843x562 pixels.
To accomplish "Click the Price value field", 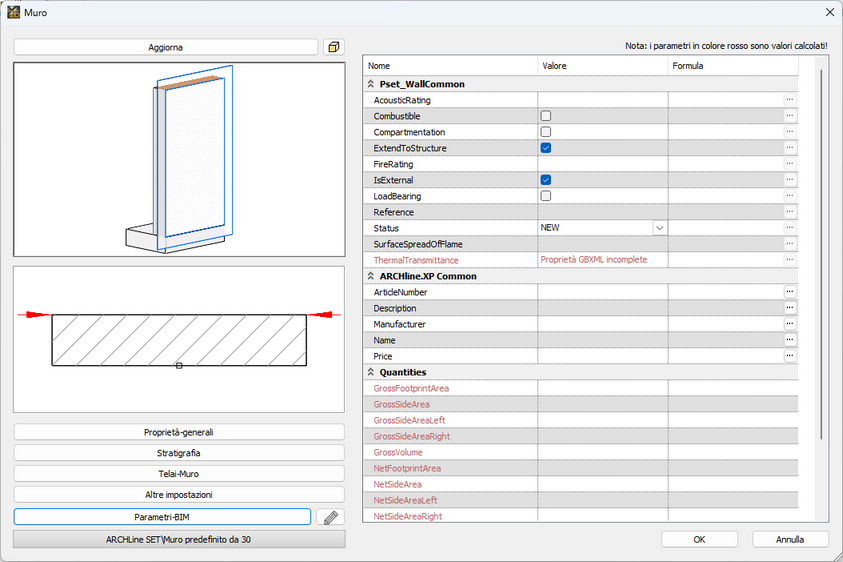I will pyautogui.click(x=603, y=356).
